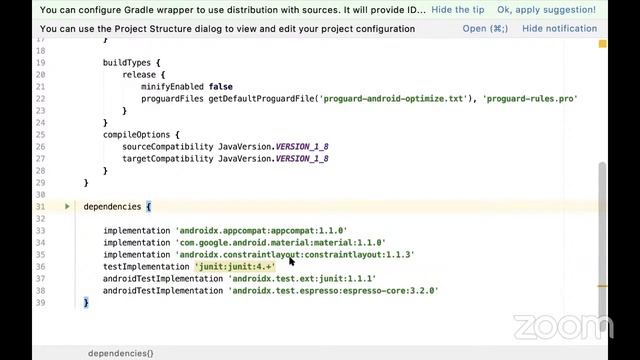The width and height of the screenshot is (640, 360).
Task: Click the highlighted 'junit:junit:4.+' string
Action: (235, 267)
